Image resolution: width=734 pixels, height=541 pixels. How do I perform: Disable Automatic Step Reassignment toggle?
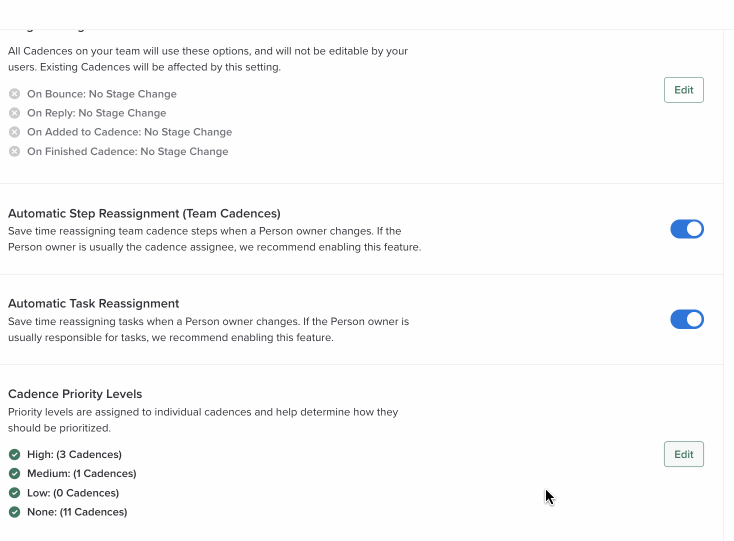[686, 229]
